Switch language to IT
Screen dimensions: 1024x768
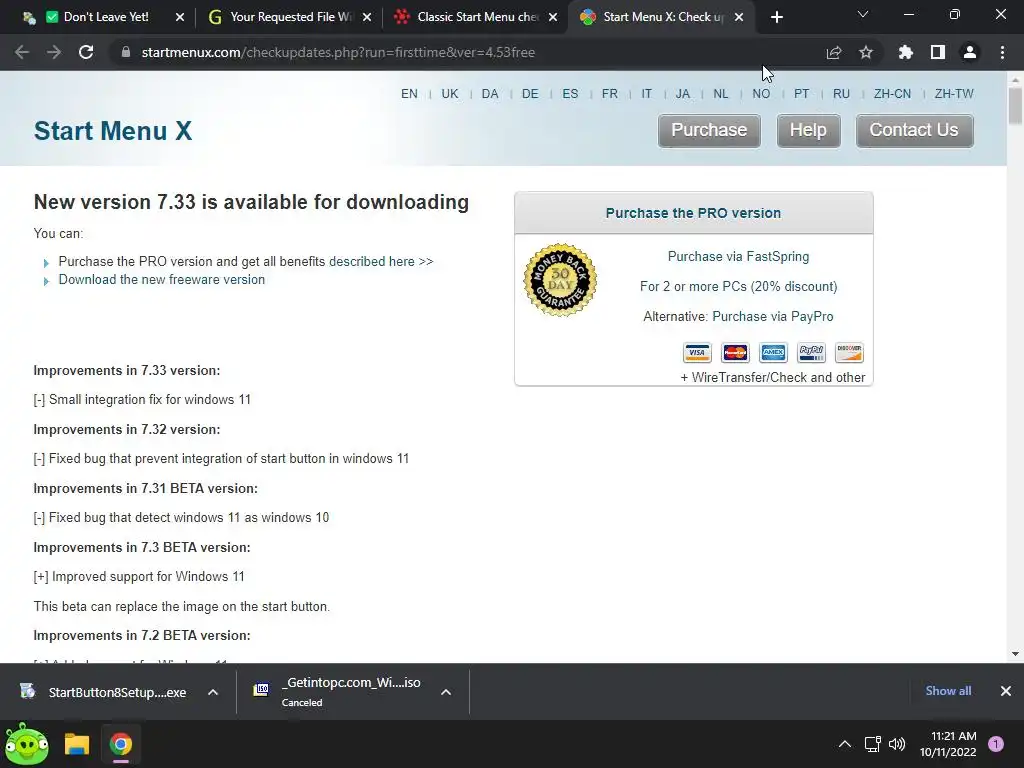pyautogui.click(x=647, y=93)
